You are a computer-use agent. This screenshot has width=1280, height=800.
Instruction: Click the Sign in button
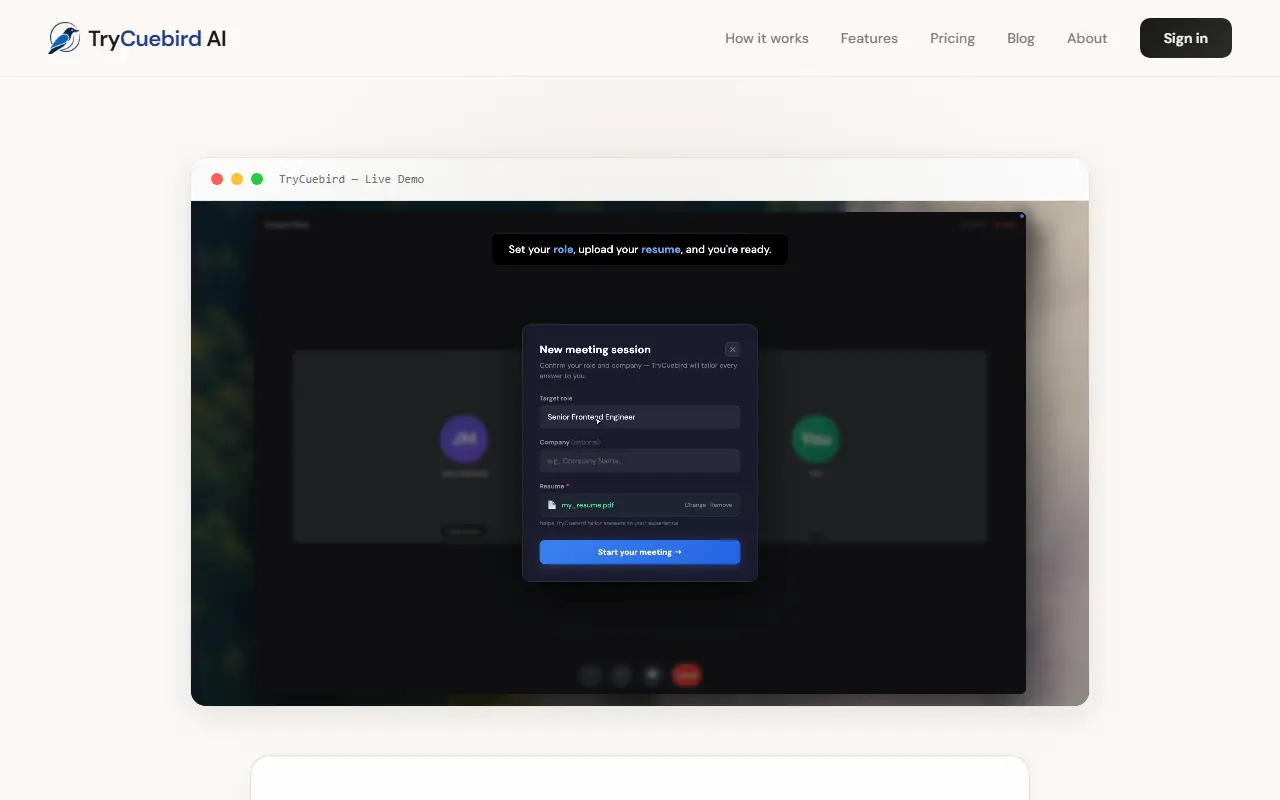coord(1186,38)
